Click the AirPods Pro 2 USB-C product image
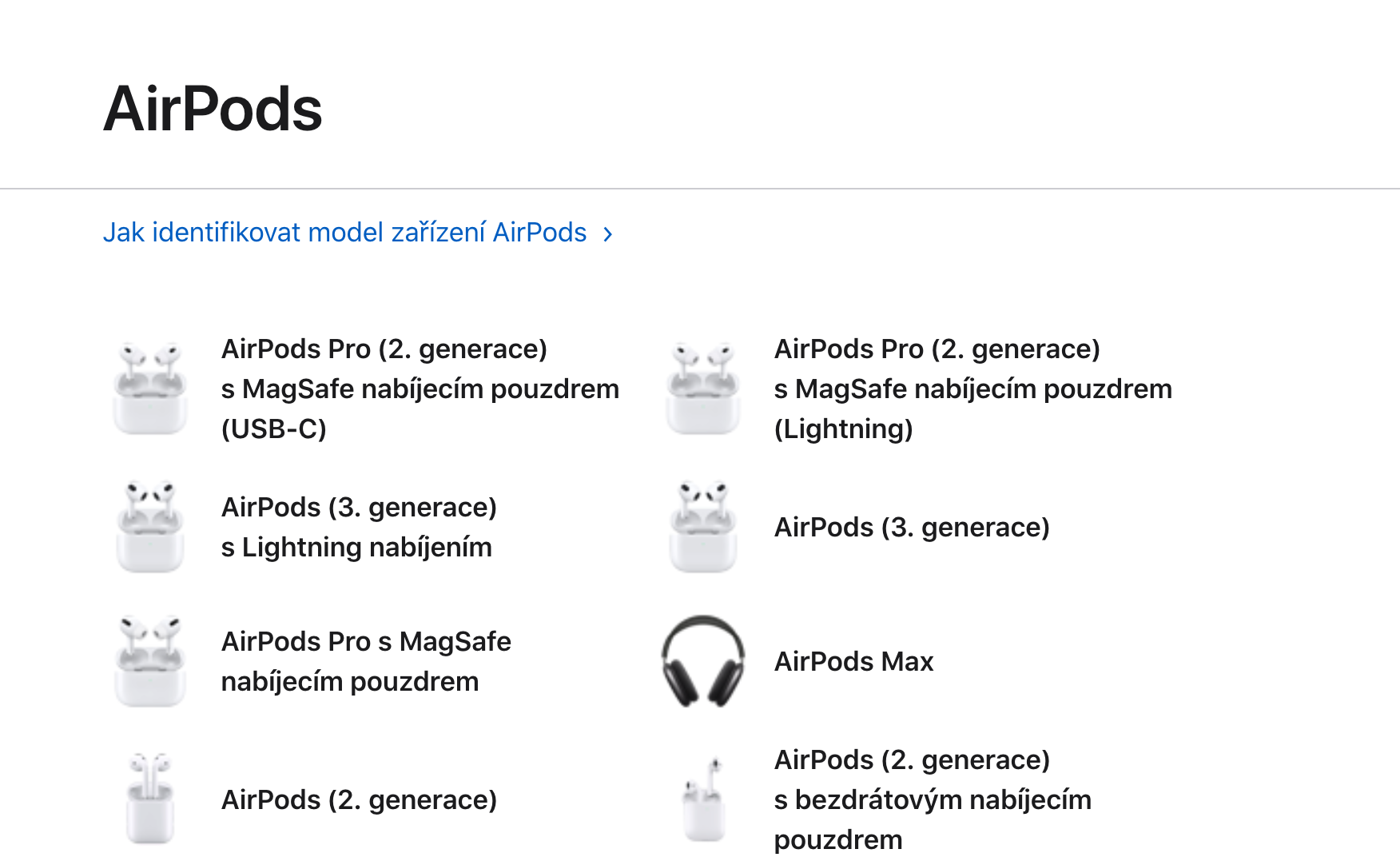 coord(149,389)
